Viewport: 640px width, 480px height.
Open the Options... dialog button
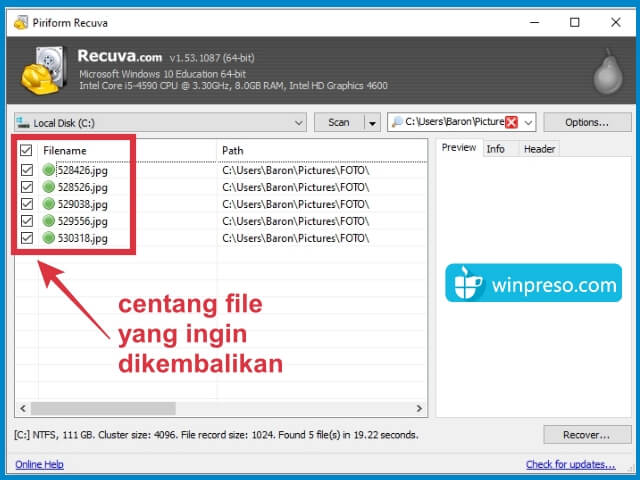587,122
